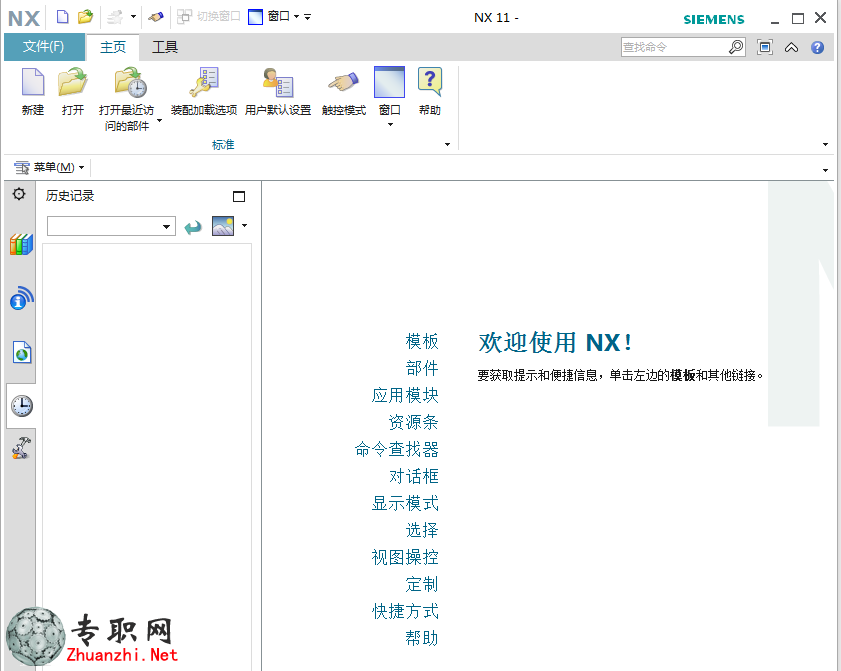Screen dimensions: 841x671
Task: Click the Parts (部件) link
Action: 422,368
